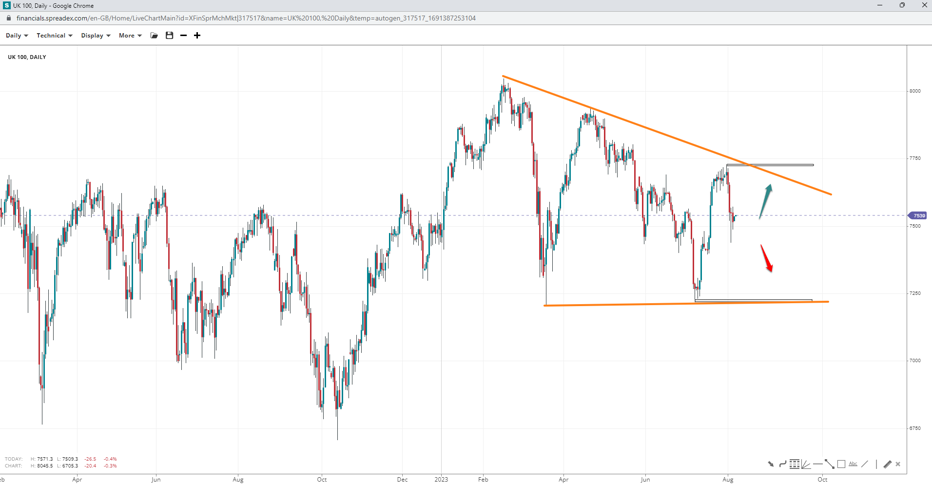Click the pencil edit drawings icon
Image resolution: width=932 pixels, height=485 pixels.
tap(887, 464)
